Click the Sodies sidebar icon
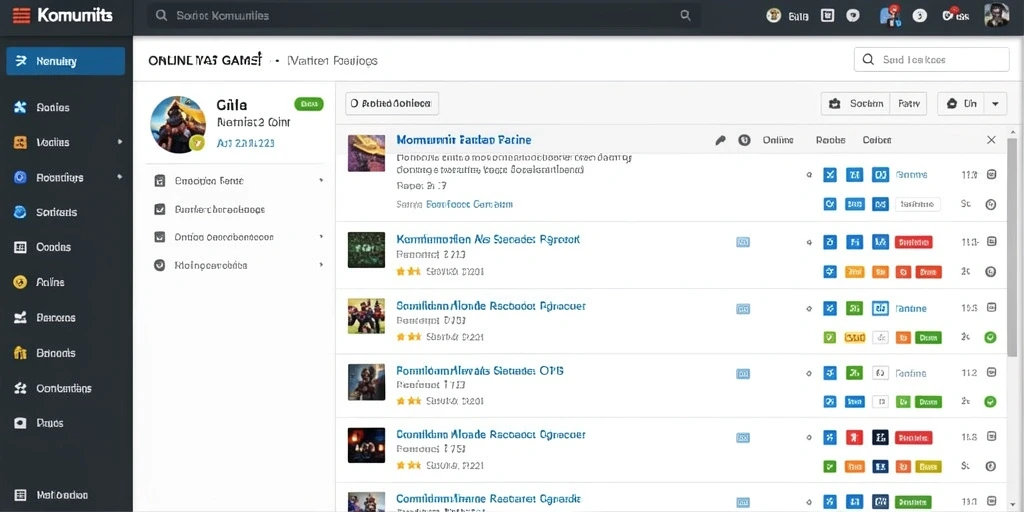This screenshot has width=1024, height=512. click(x=20, y=108)
